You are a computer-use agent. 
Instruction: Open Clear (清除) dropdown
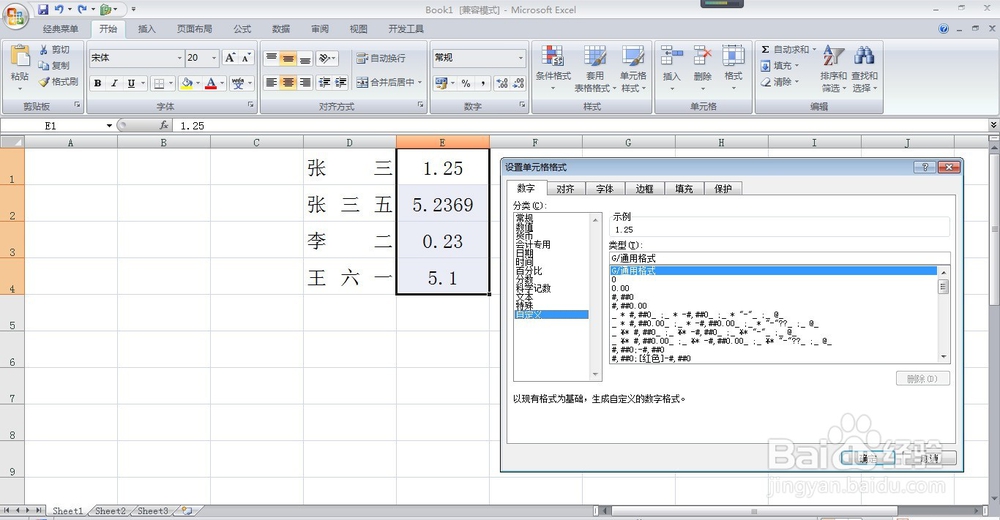tap(779, 82)
